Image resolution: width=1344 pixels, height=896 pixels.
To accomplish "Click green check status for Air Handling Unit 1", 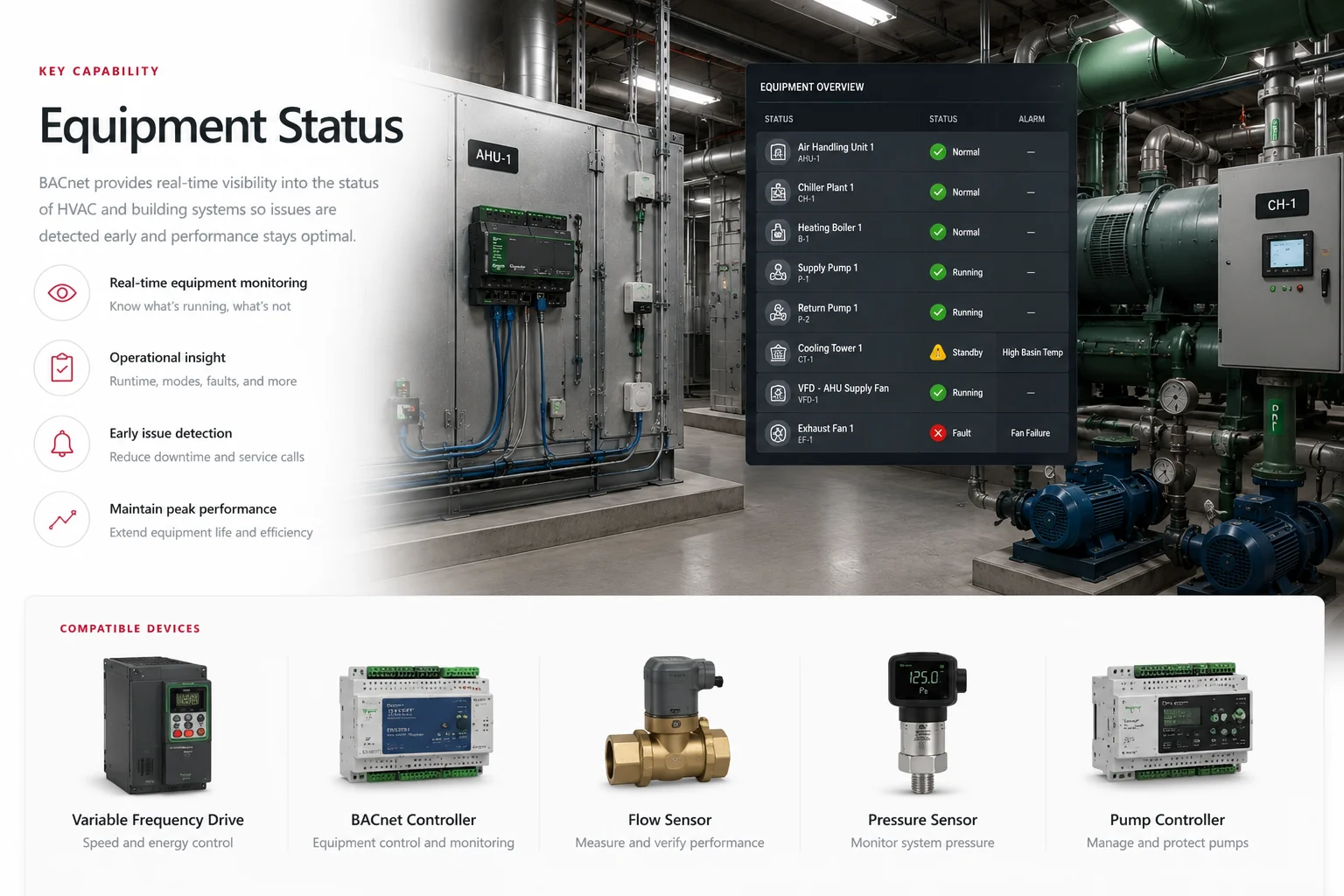I will (x=938, y=152).
